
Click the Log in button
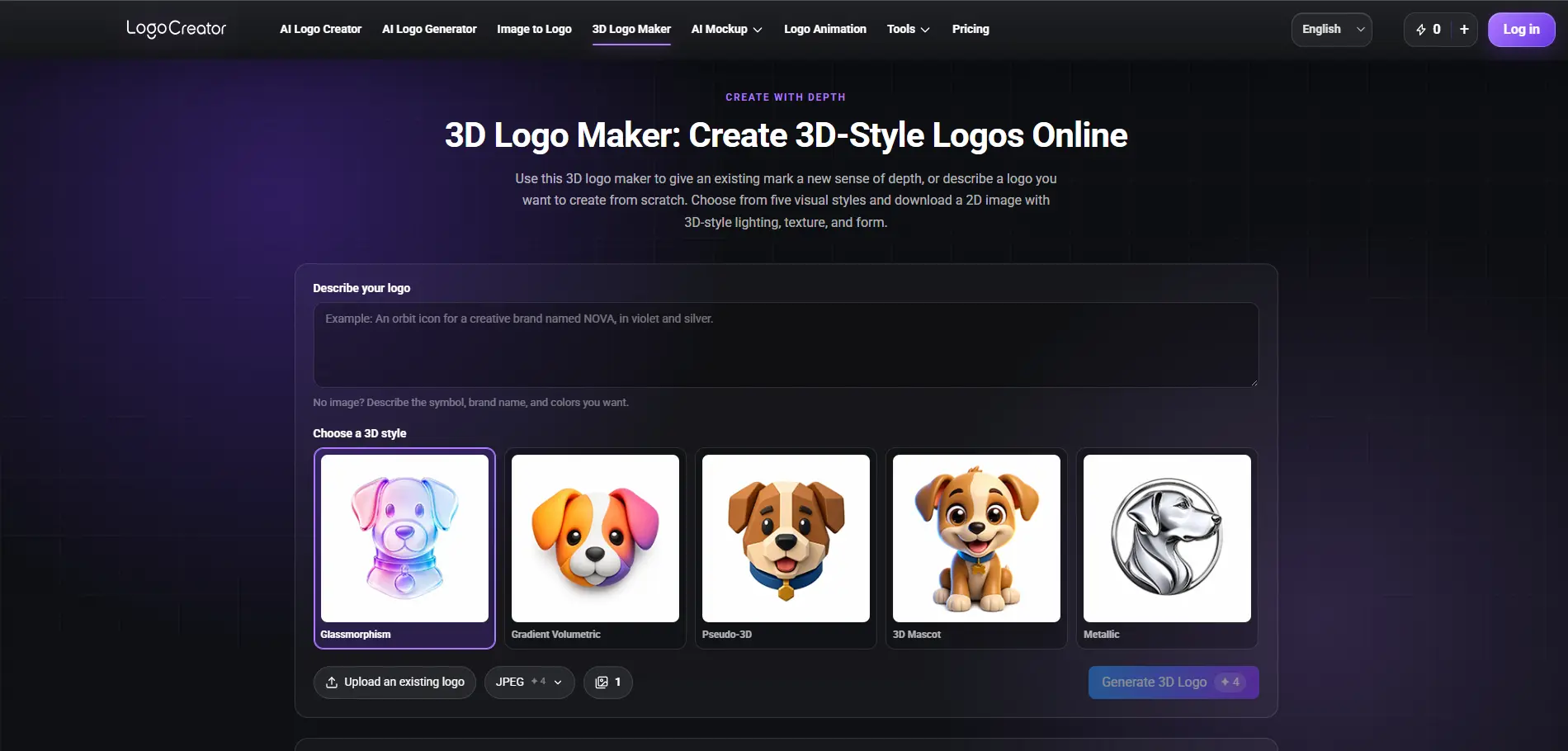(1521, 30)
